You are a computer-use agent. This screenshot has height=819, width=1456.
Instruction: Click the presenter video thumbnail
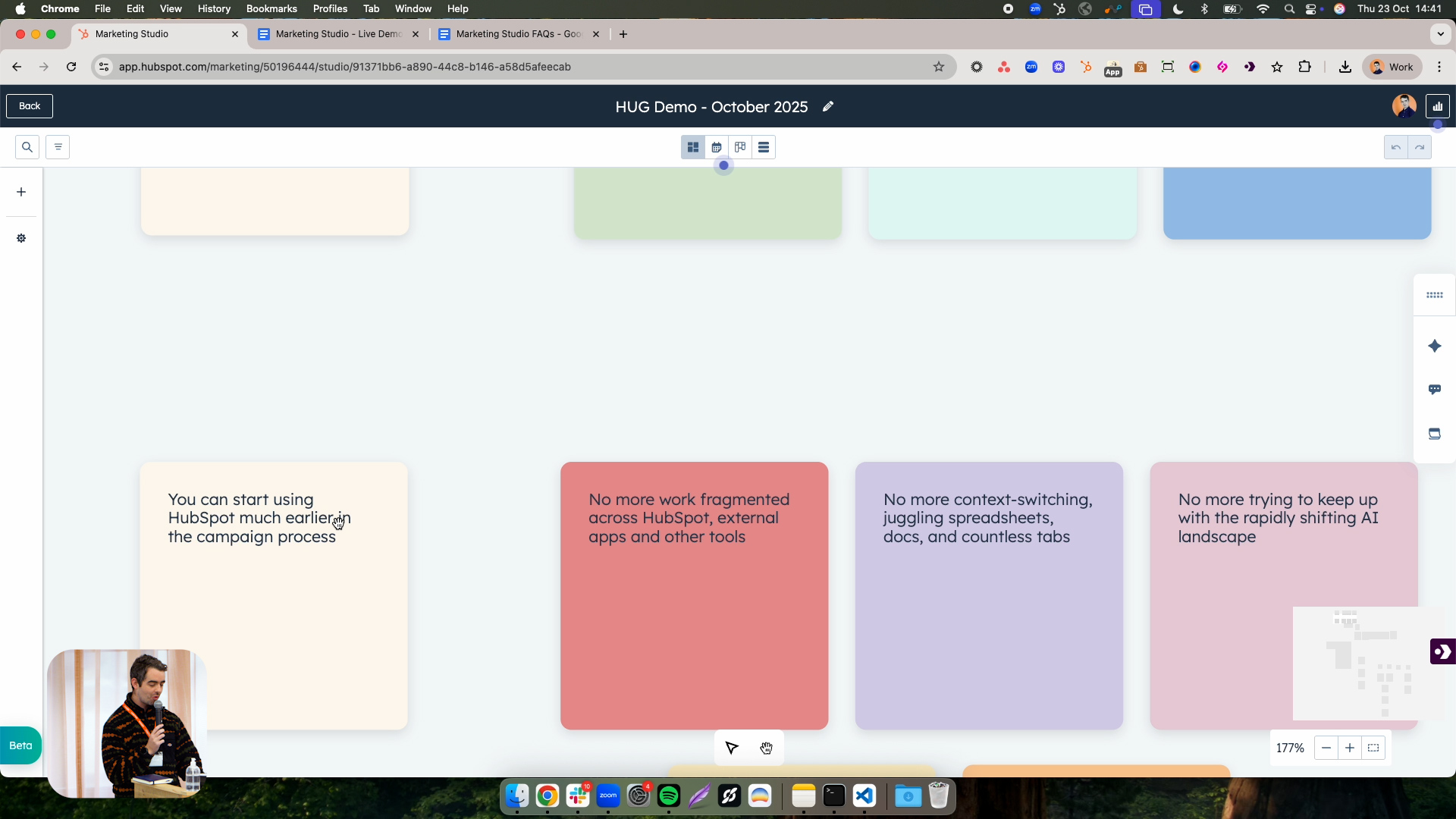(126, 723)
